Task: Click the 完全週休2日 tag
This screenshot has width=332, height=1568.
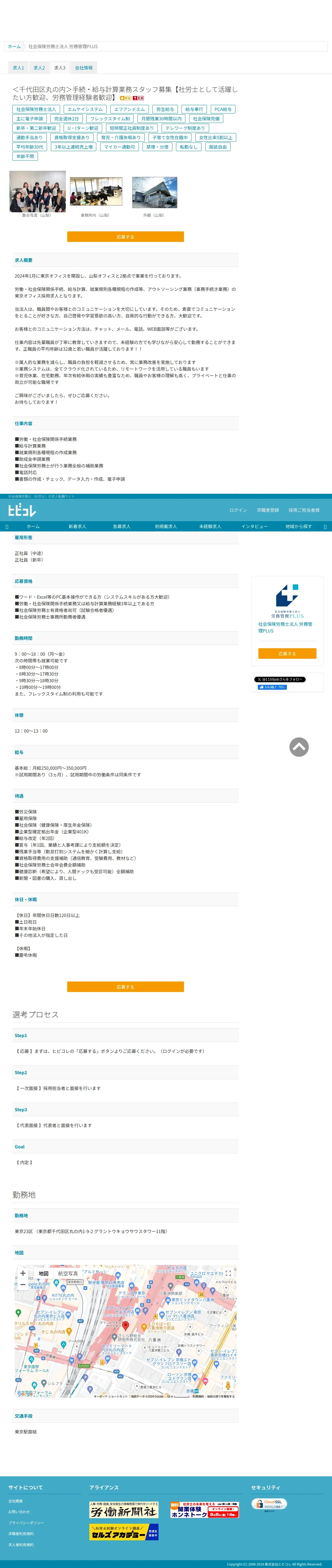Action: click(x=66, y=119)
